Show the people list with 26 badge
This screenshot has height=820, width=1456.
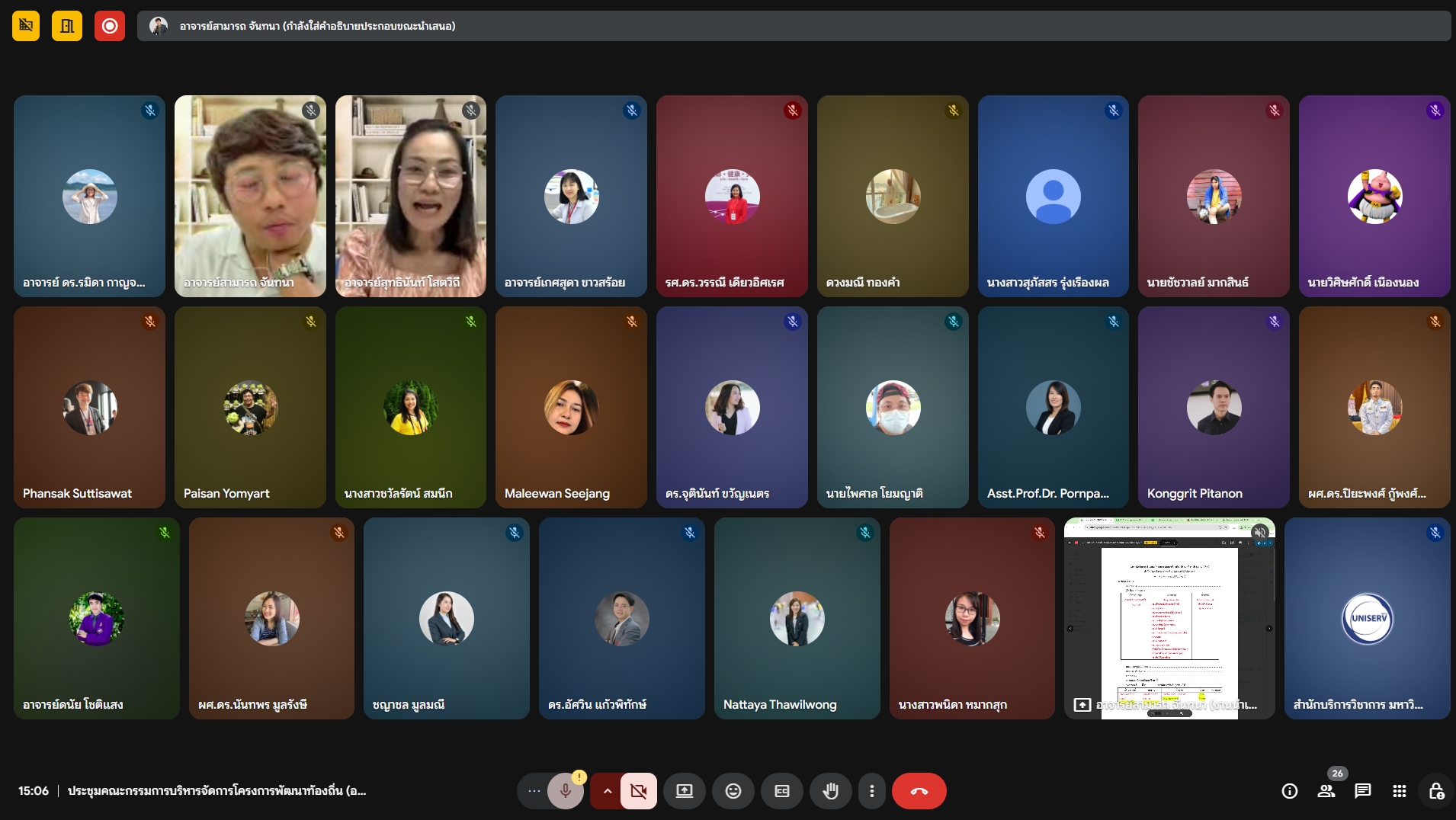pyautogui.click(x=1326, y=791)
